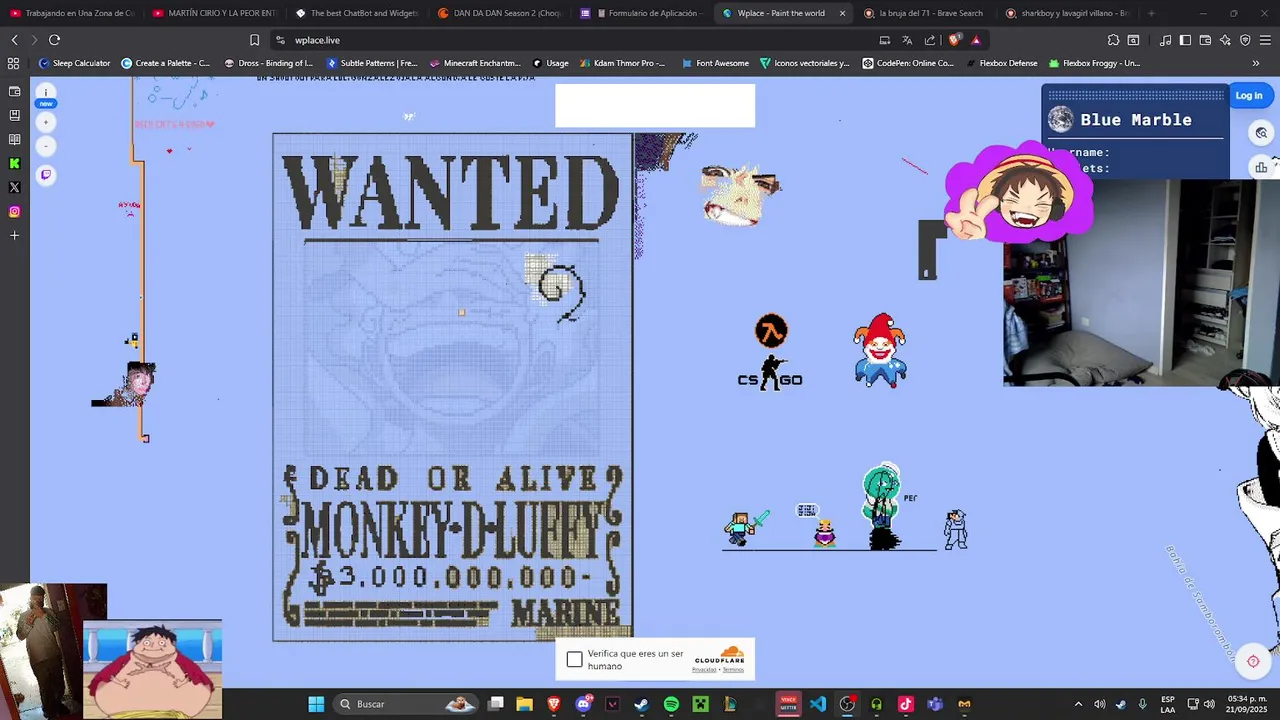The image size is (1280, 720).
Task: Switch to the MARTÍN CIRIO tab
Action: click(x=214, y=13)
